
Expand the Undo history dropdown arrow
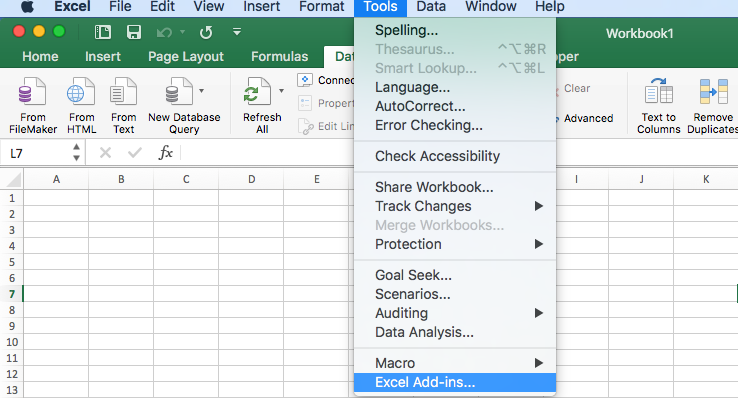click(182, 32)
